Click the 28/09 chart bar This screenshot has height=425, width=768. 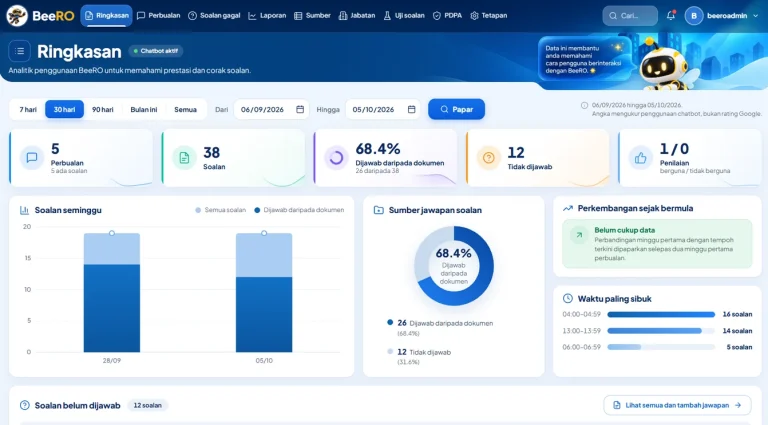click(x=112, y=292)
